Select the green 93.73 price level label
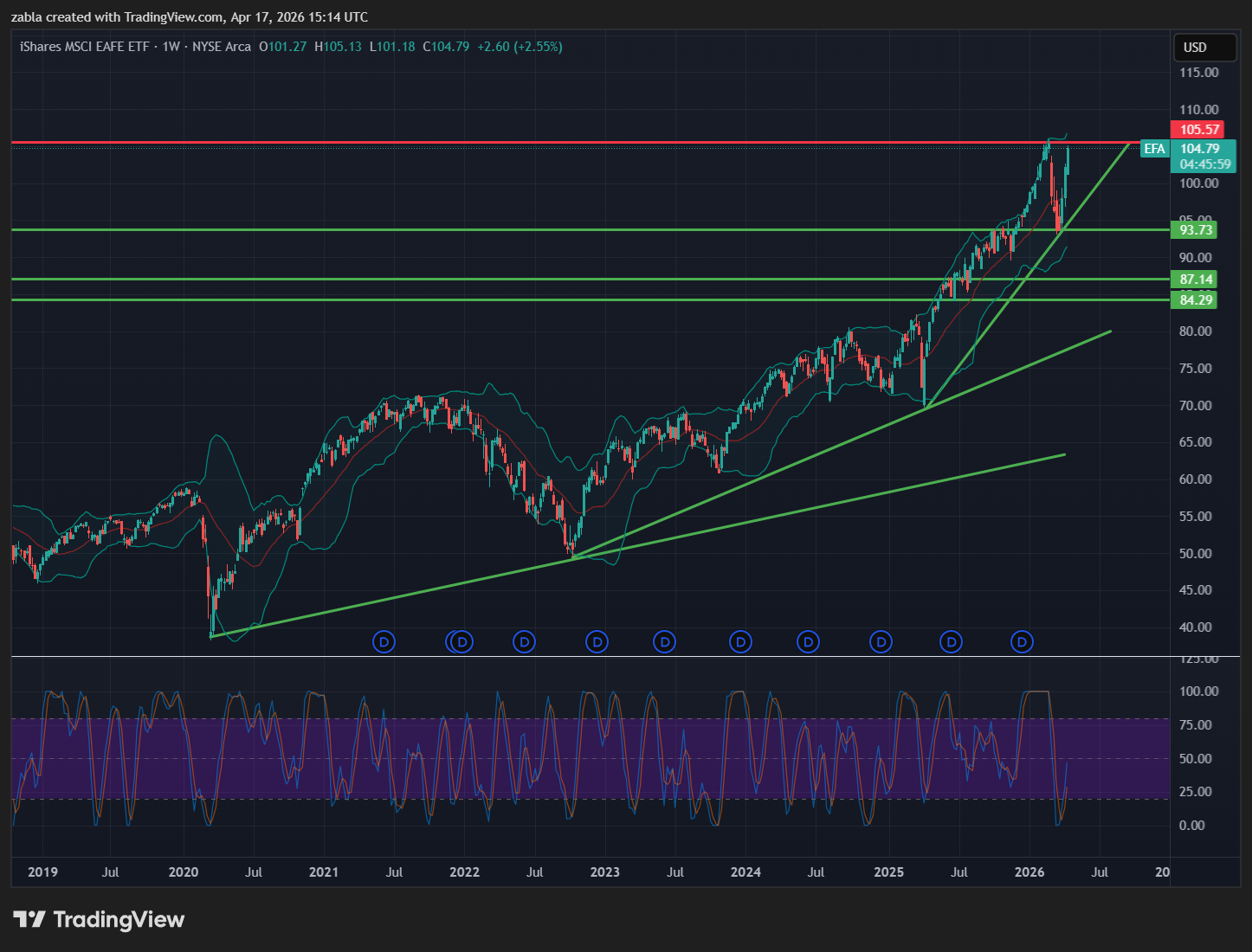Screen dimensions: 1252x952 coord(1195,230)
